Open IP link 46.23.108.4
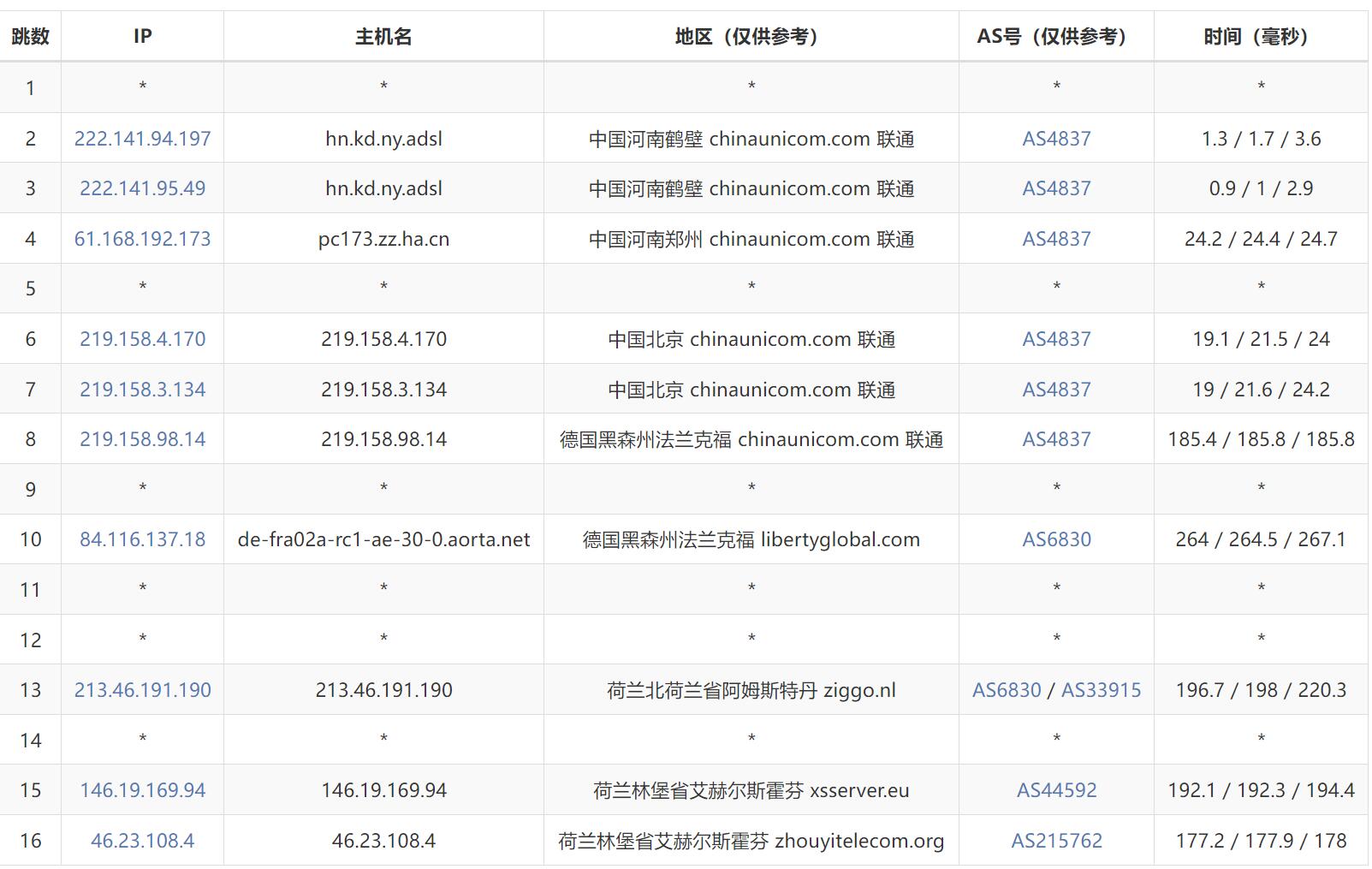This screenshot has width=1372, height=869. pyautogui.click(x=142, y=841)
